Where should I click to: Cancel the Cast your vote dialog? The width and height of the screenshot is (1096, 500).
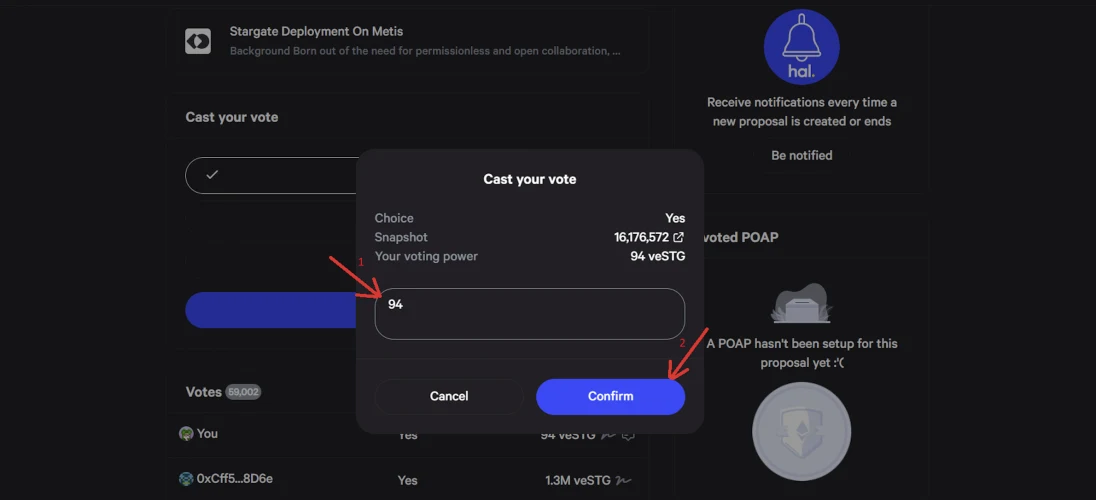449,397
